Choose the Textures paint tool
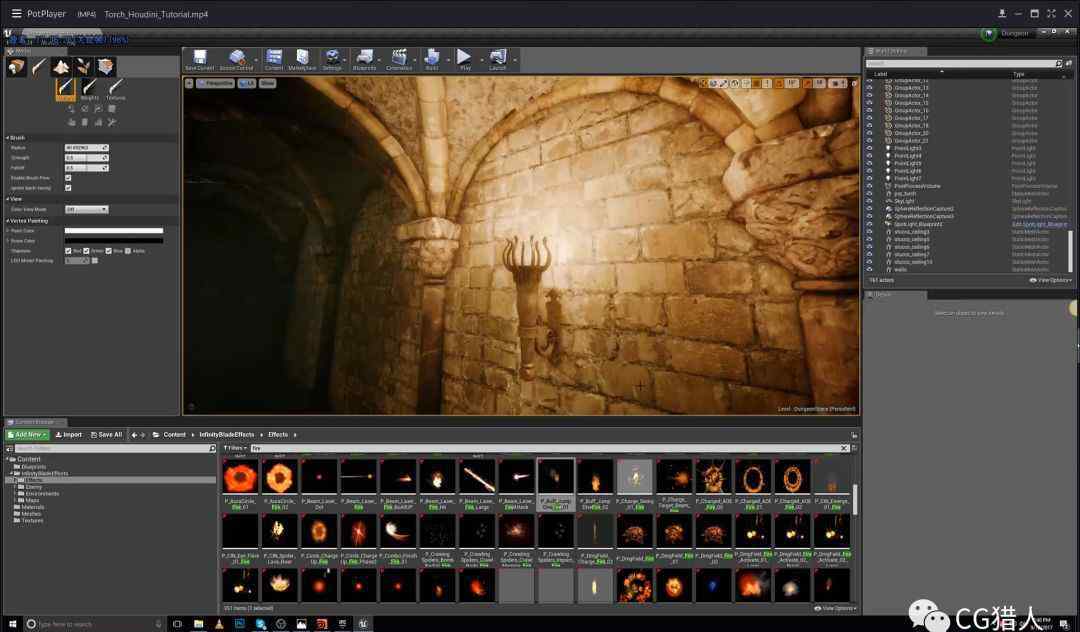 tap(115, 89)
